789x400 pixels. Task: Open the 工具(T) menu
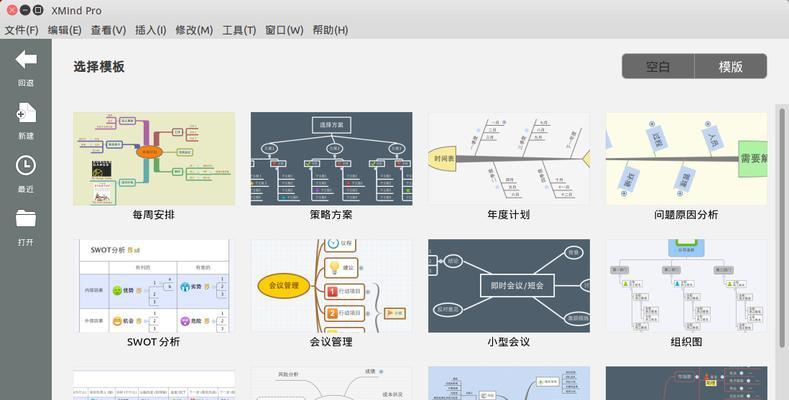[x=239, y=30]
